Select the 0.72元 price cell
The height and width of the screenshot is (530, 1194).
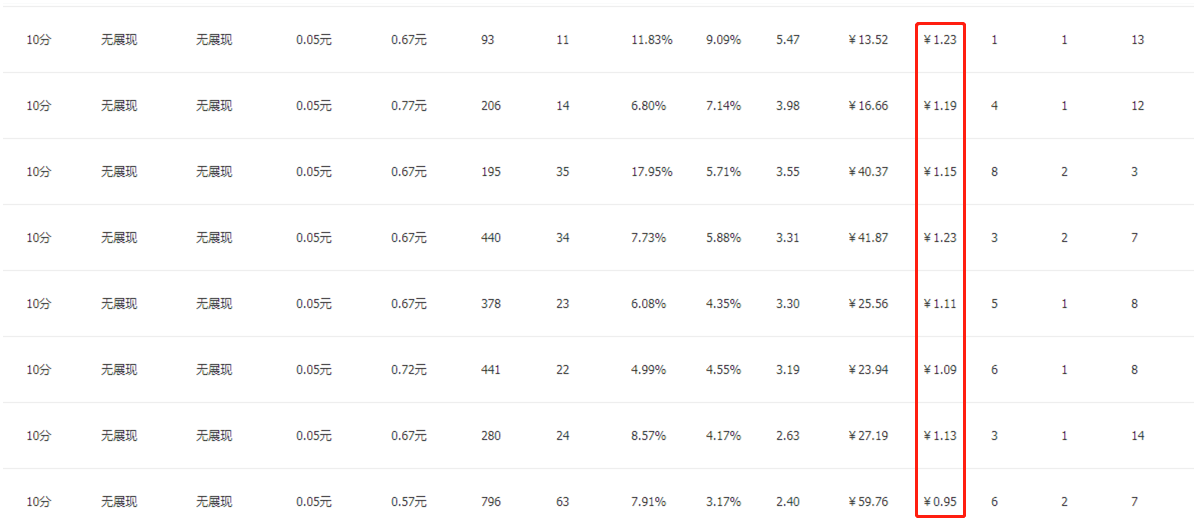coord(408,370)
